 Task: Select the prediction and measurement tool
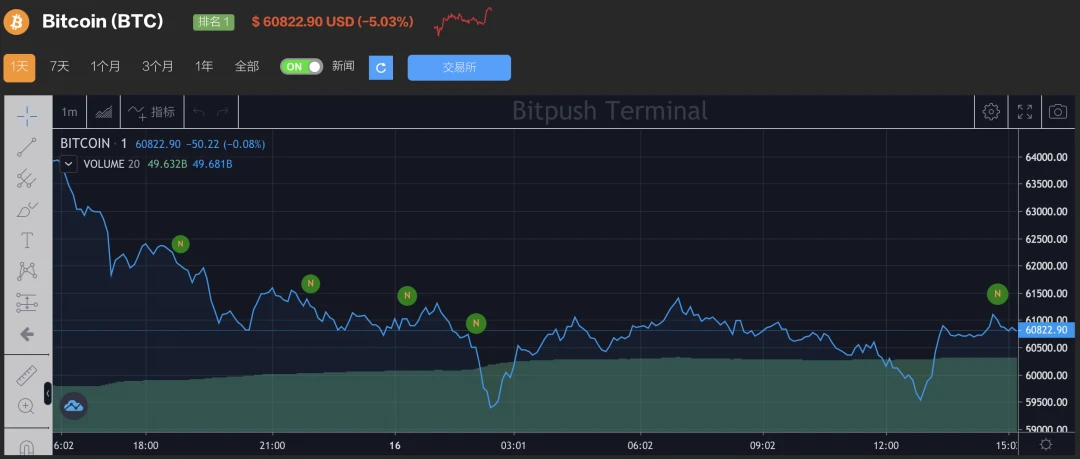click(x=27, y=303)
